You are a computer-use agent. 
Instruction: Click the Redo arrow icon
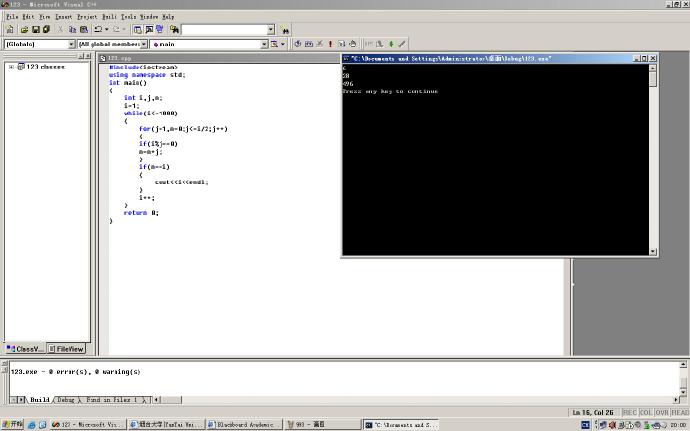coord(116,29)
